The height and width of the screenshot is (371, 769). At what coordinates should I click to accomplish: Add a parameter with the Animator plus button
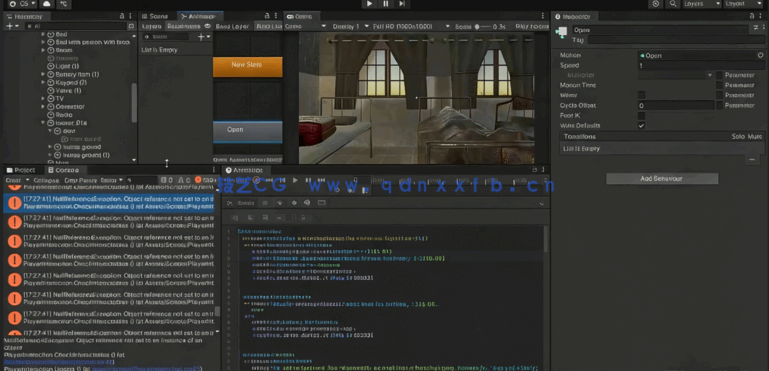203,37
